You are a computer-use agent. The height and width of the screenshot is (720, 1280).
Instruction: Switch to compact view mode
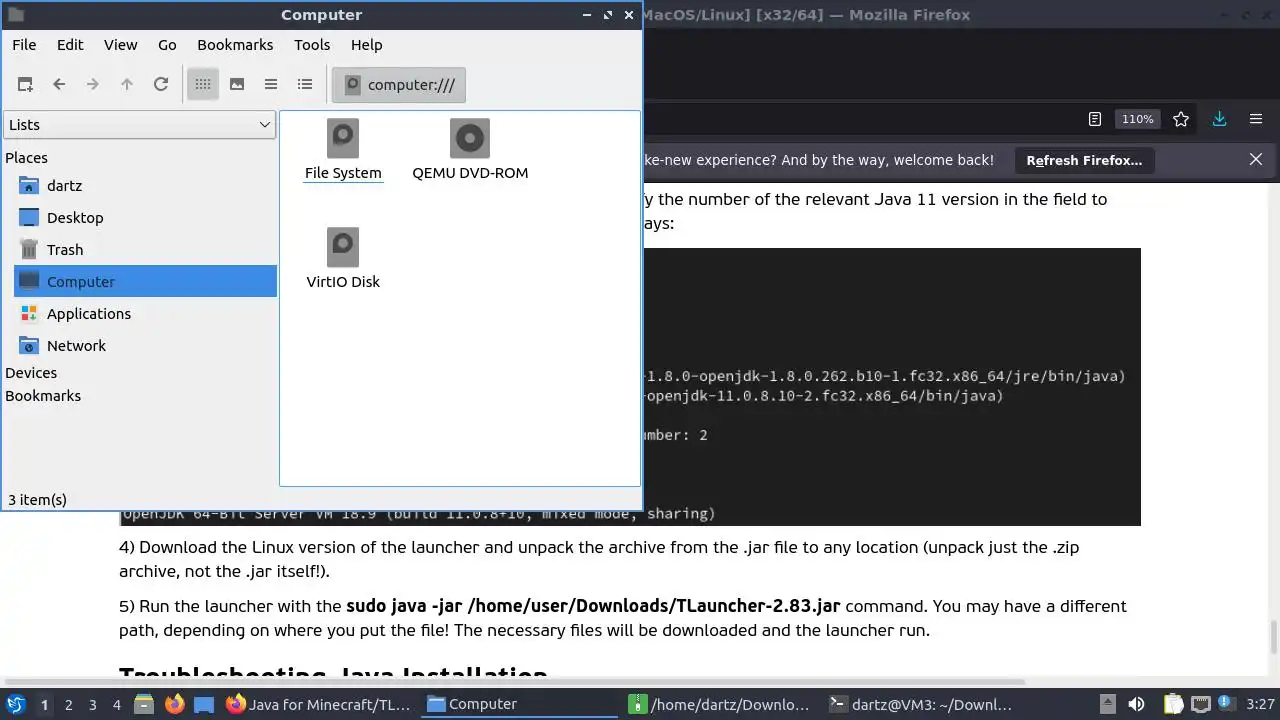pos(271,84)
